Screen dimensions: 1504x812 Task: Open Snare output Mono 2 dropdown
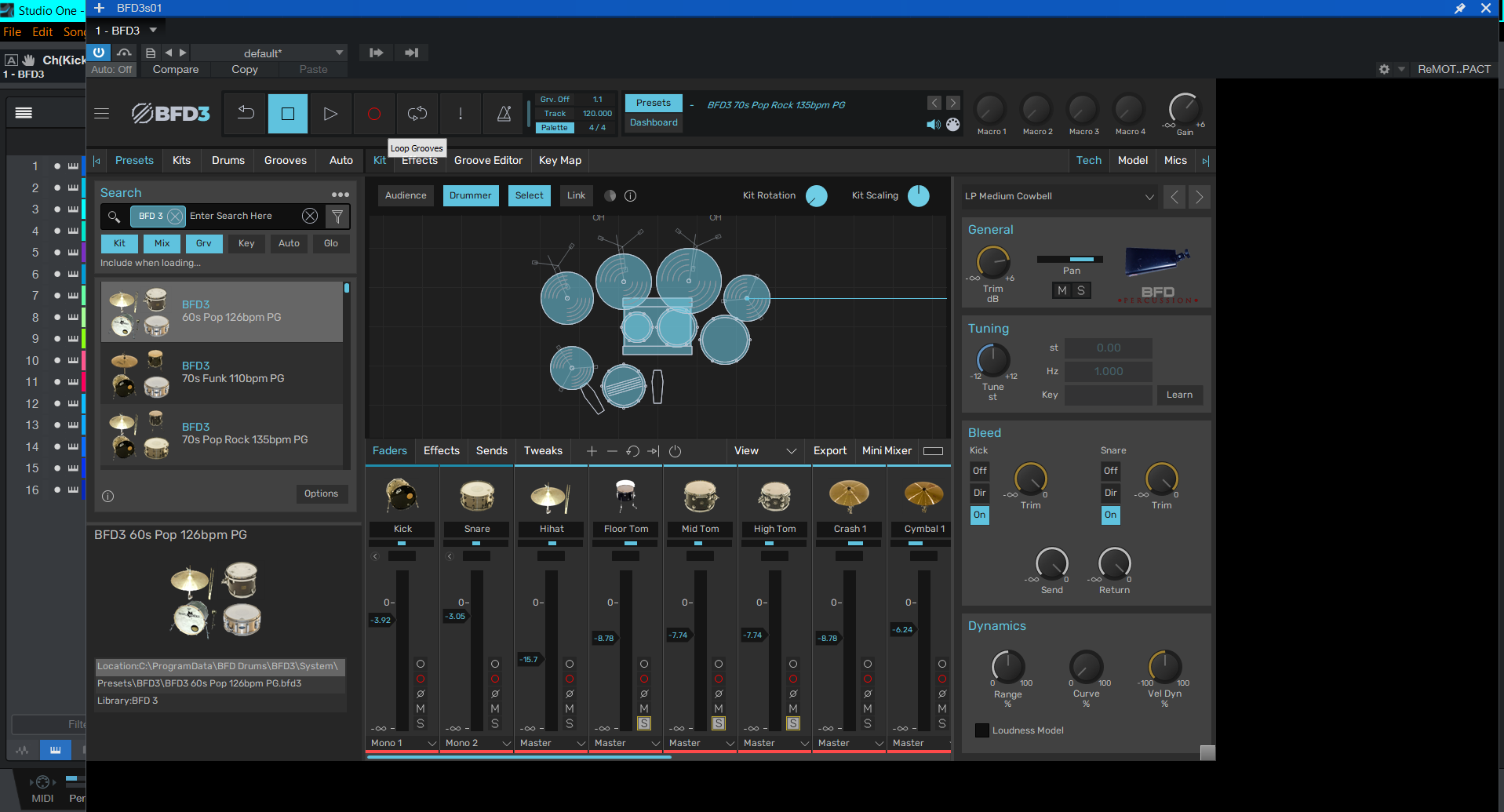tap(478, 743)
